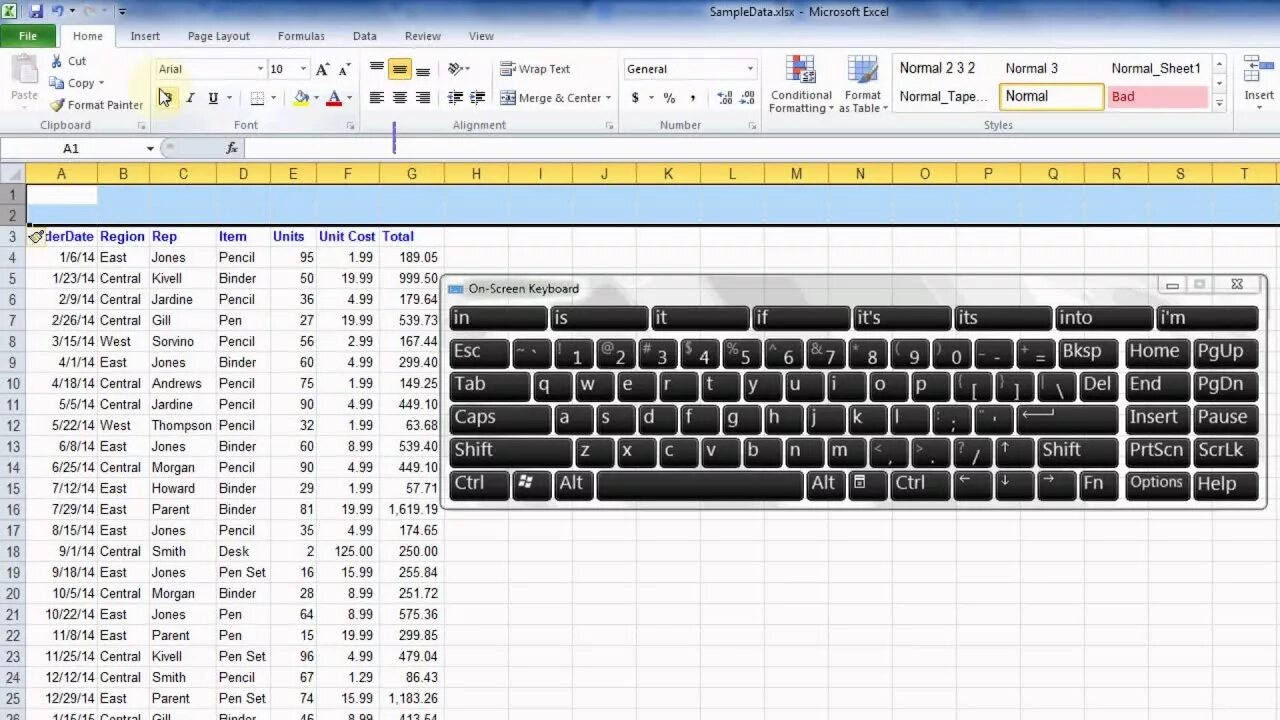Image resolution: width=1280 pixels, height=720 pixels.
Task: Click the Copy button
Action: [x=76, y=83]
